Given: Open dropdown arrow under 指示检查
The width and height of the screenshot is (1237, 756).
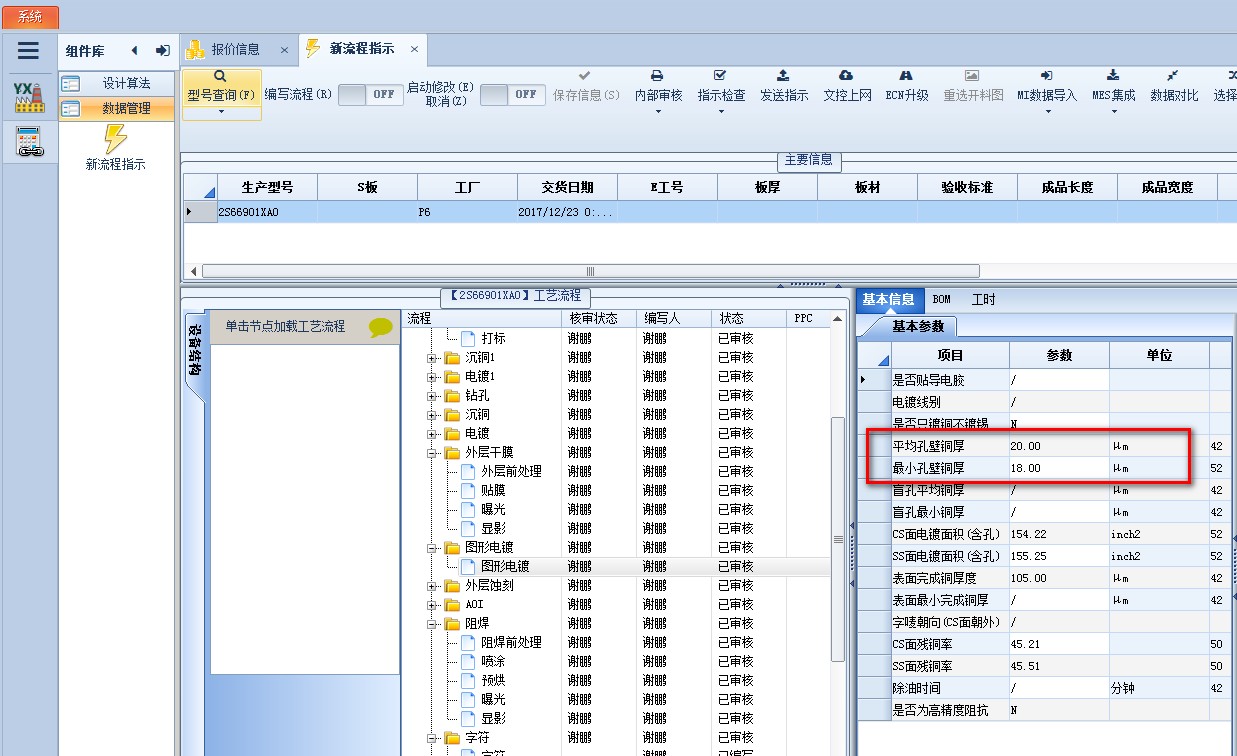Looking at the screenshot, I should (721, 111).
